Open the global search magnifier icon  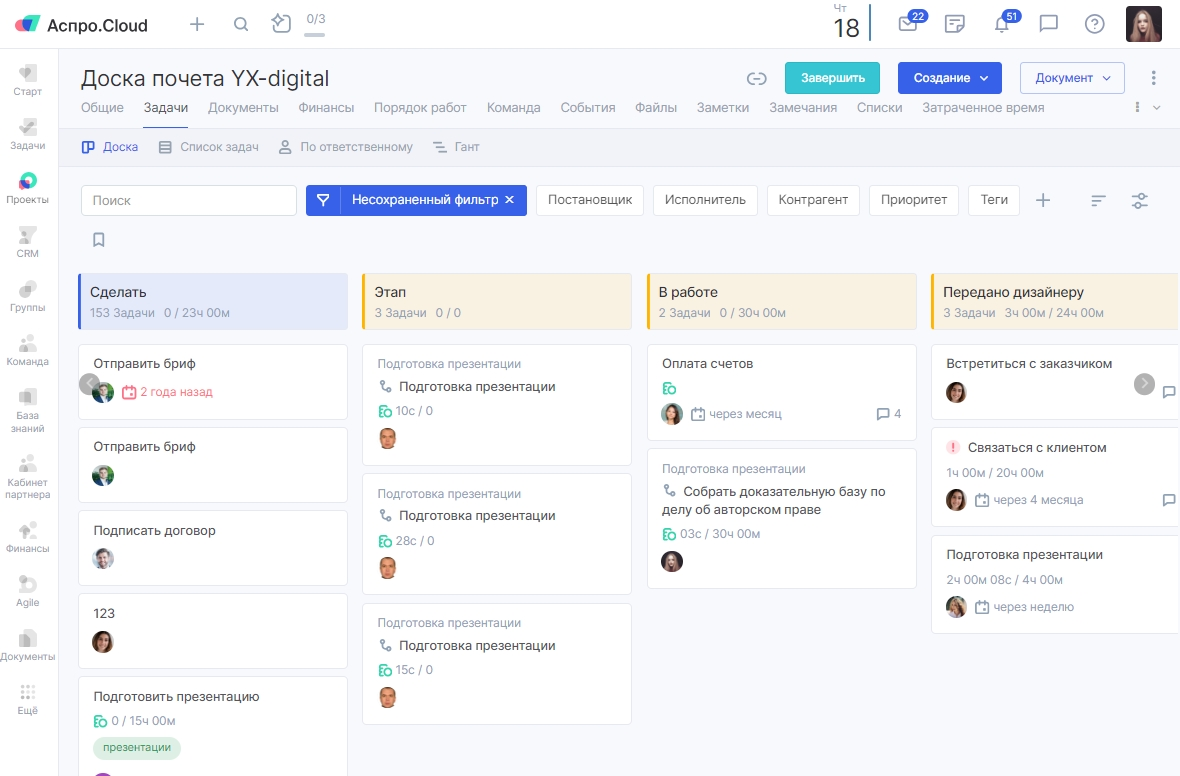tap(241, 25)
